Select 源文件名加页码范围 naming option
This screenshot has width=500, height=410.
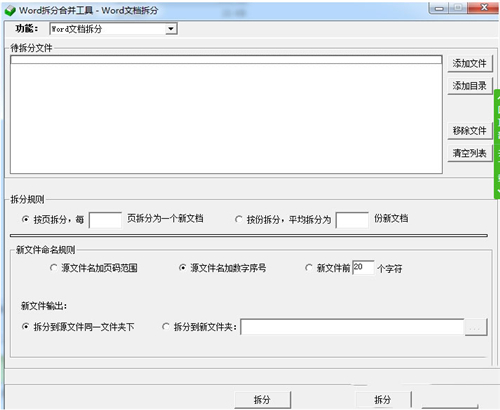point(53,268)
